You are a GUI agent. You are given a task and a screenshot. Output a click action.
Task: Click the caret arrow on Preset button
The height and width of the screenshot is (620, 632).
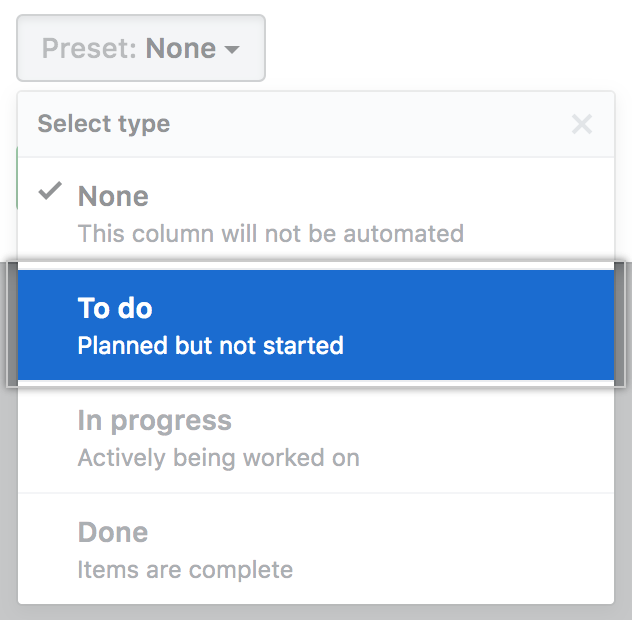232,49
